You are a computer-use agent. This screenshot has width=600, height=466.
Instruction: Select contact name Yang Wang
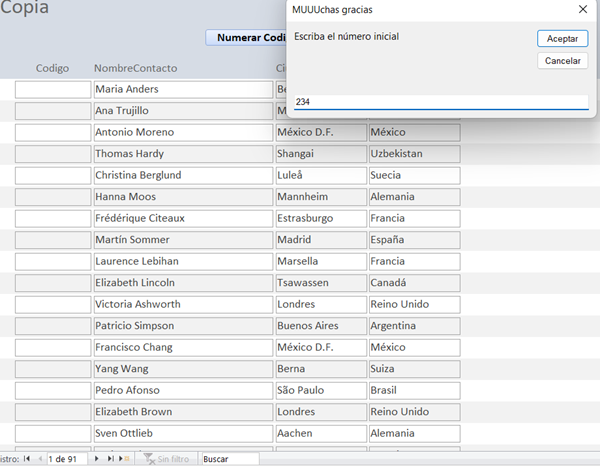[x=183, y=369]
